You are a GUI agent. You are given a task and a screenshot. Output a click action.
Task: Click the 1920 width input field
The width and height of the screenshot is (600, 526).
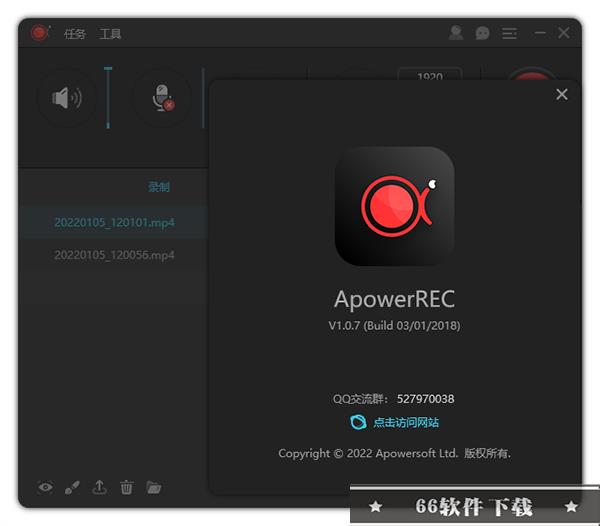coord(430,75)
